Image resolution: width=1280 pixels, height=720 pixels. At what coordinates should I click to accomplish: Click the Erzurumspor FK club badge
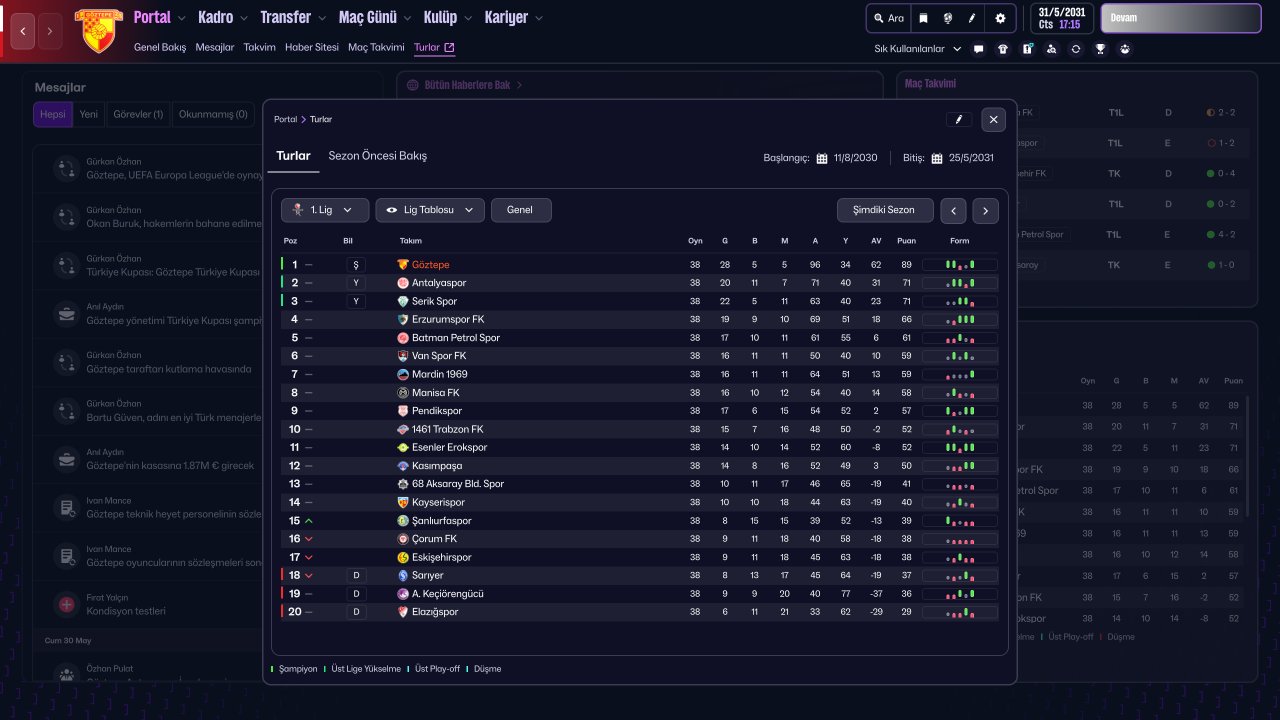click(x=403, y=319)
